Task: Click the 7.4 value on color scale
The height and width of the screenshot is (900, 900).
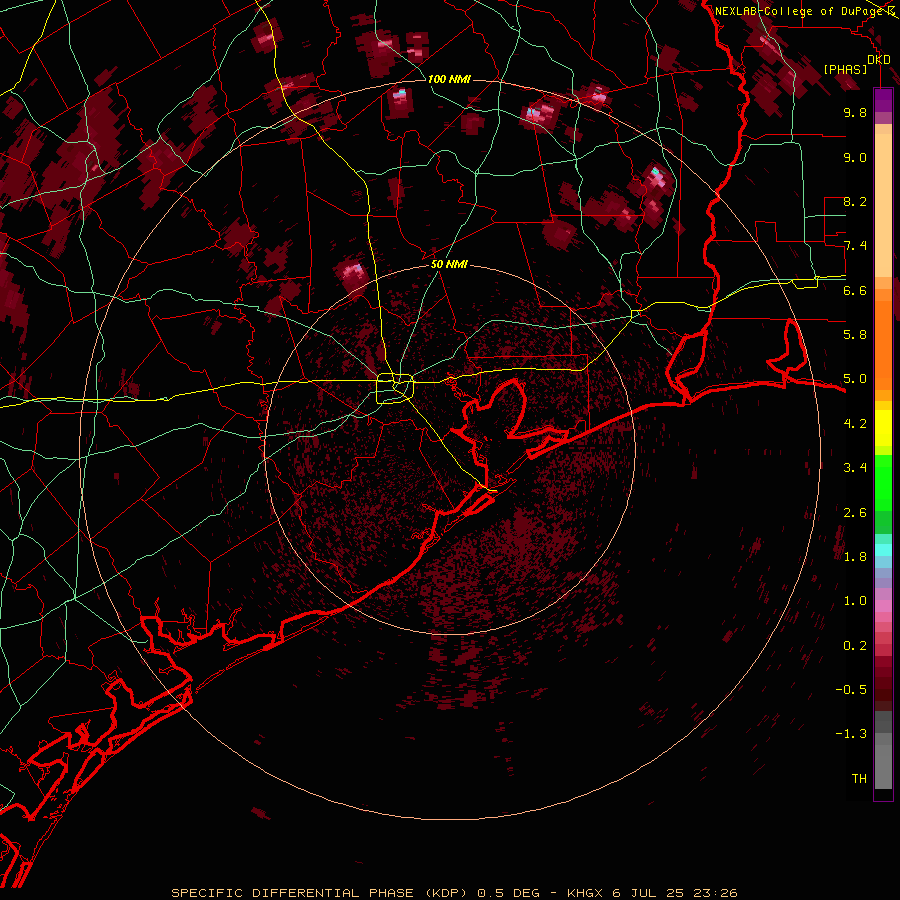Action: click(x=855, y=246)
